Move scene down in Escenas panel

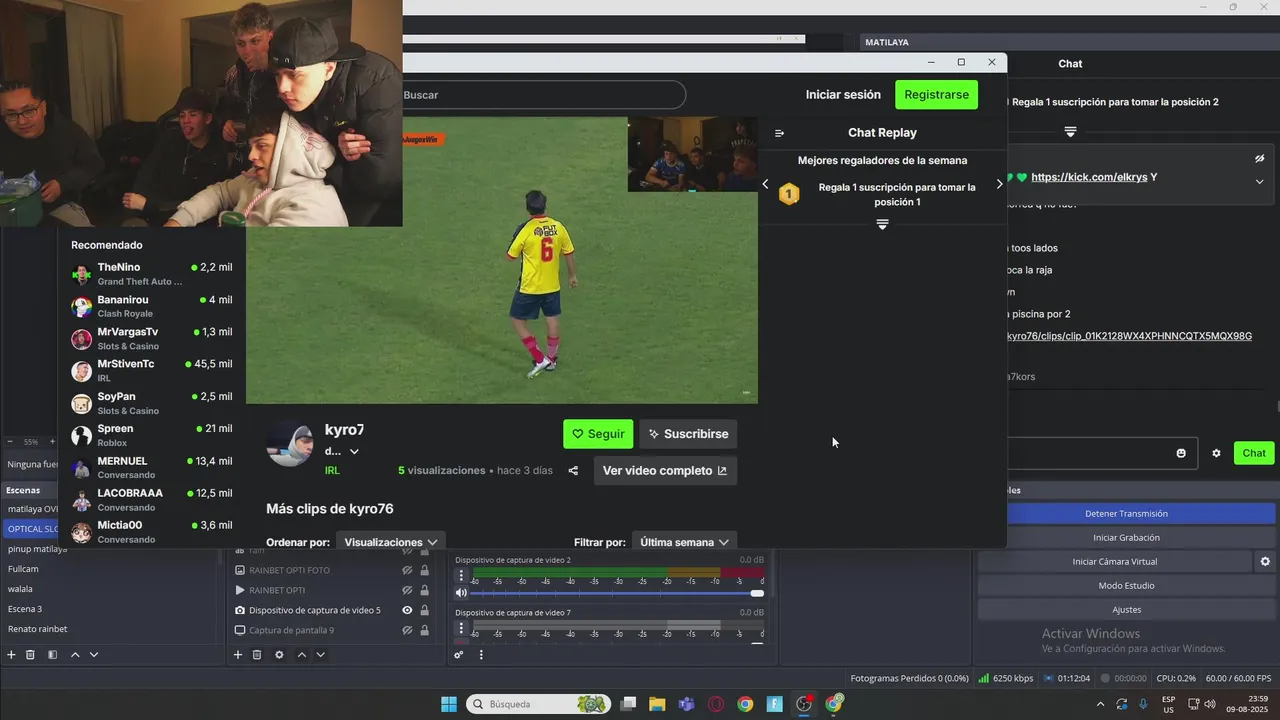tap(94, 655)
